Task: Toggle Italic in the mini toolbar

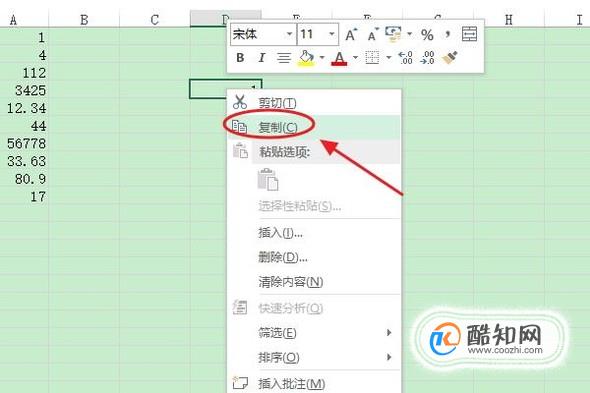Action: pyautogui.click(x=262, y=58)
